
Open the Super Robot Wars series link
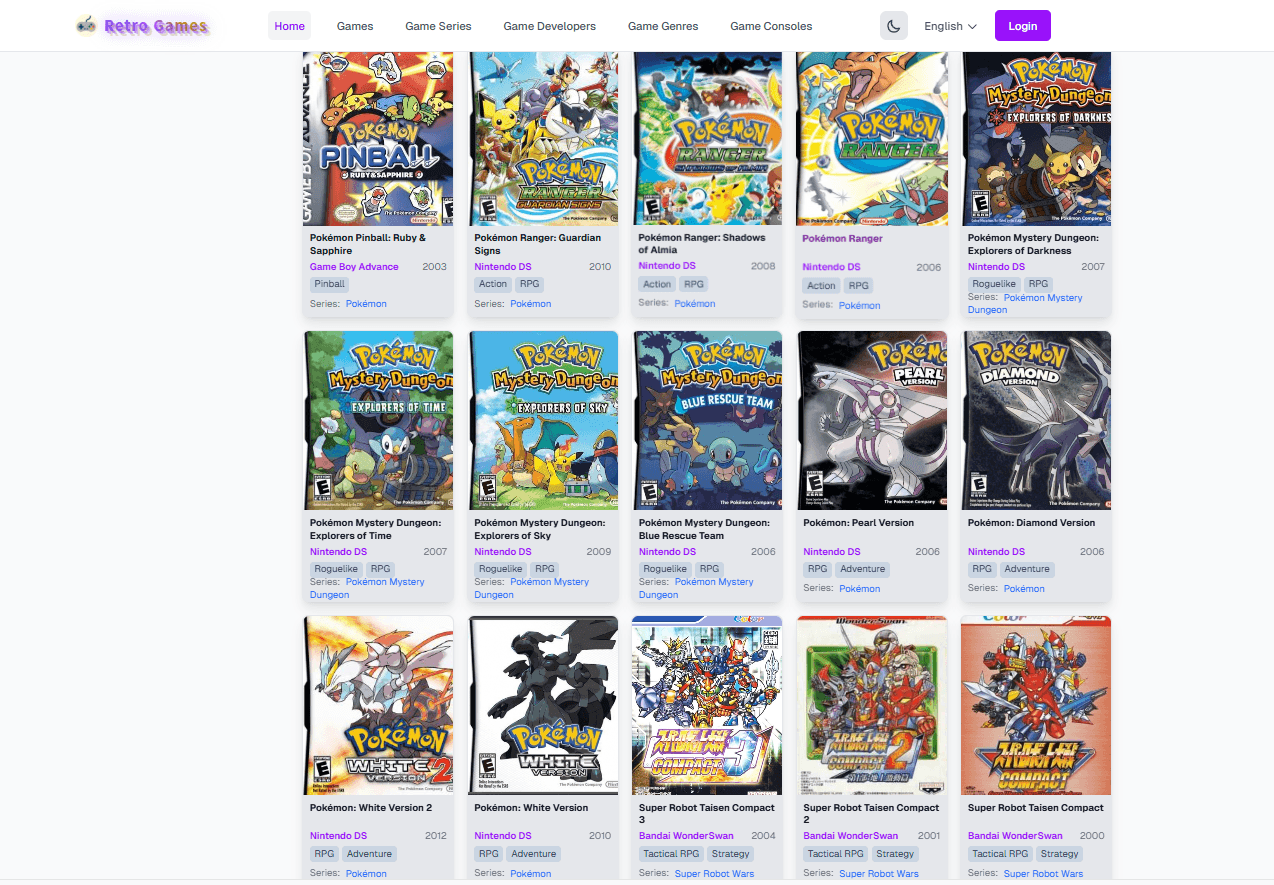1043,873
